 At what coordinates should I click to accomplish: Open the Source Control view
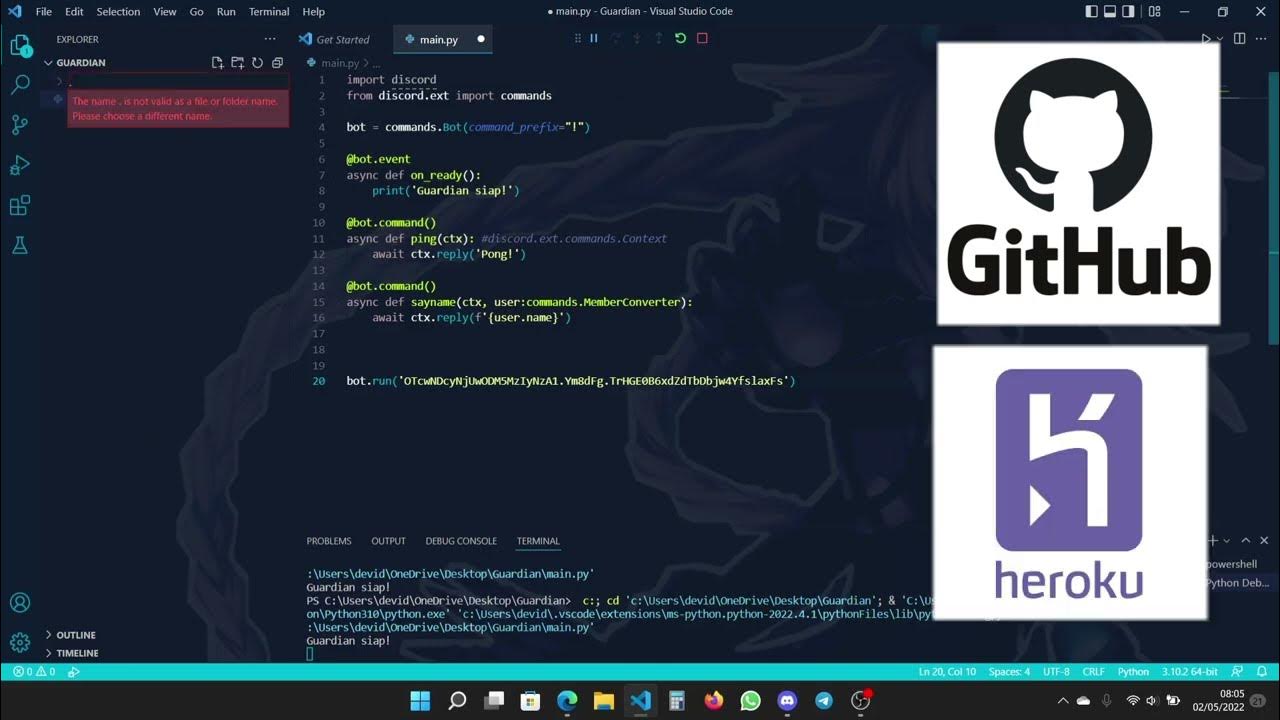click(x=20, y=125)
